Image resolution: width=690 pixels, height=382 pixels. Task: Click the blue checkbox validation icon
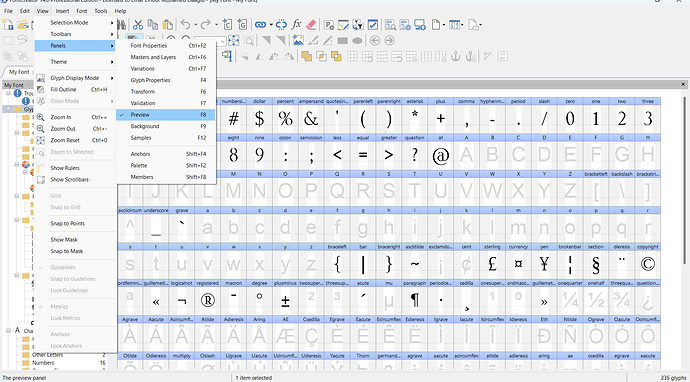[x=373, y=25]
